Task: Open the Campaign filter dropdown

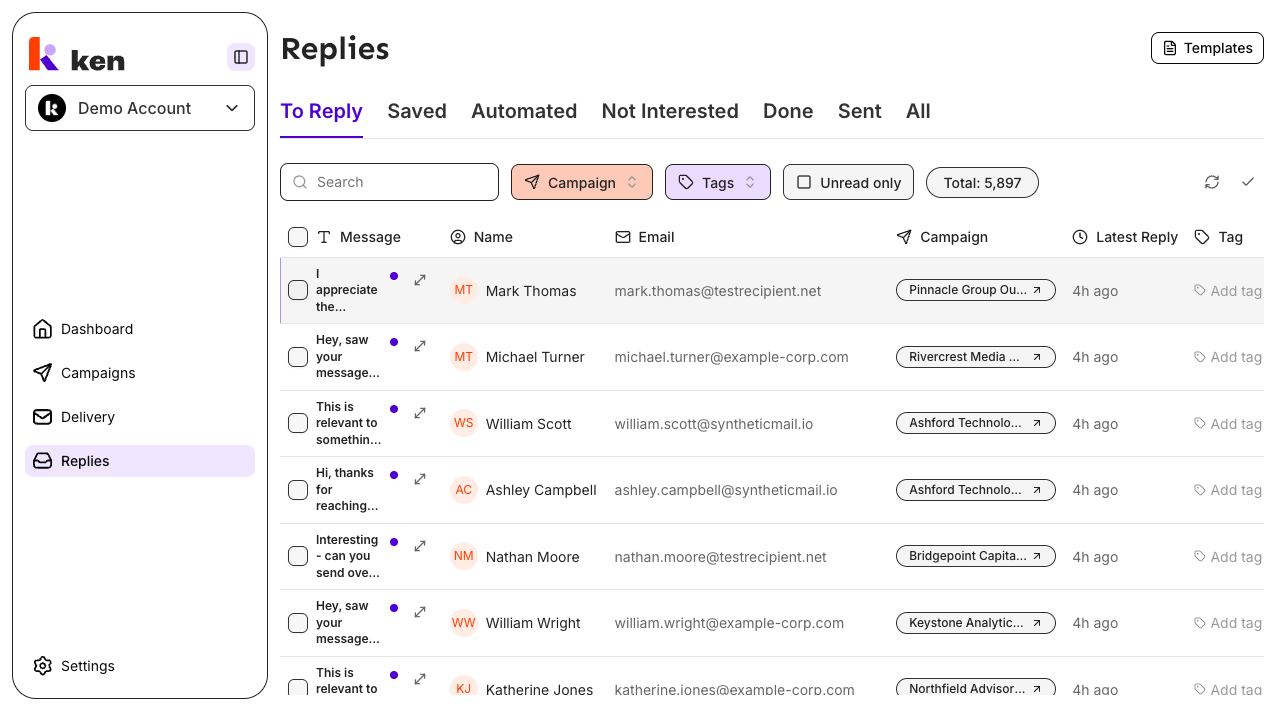Action: click(582, 182)
